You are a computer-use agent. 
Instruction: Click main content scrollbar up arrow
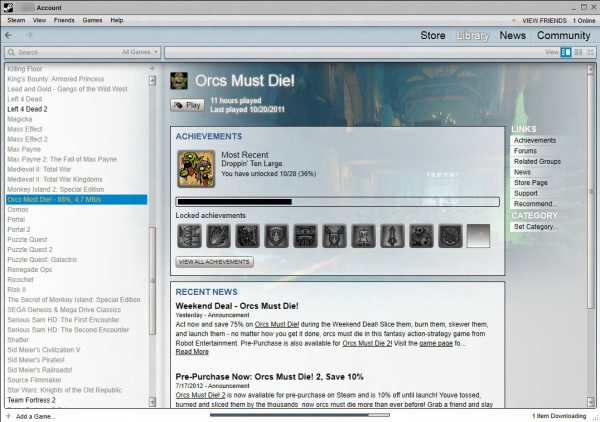point(590,69)
